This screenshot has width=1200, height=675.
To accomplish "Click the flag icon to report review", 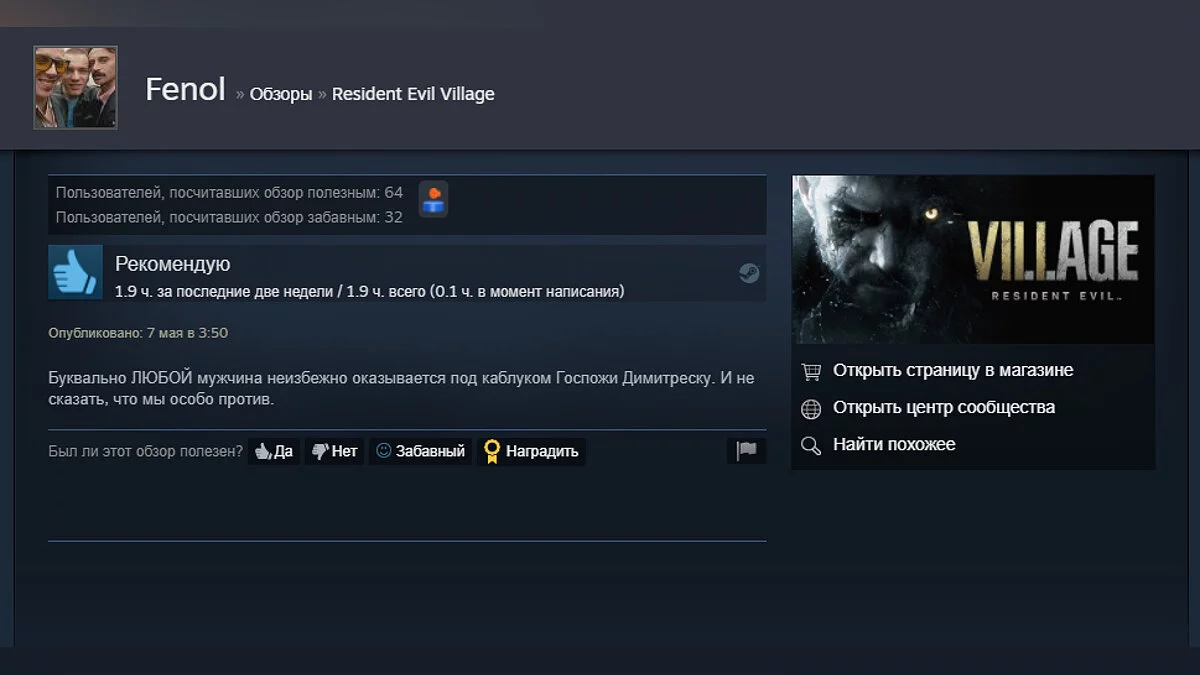I will click(x=746, y=451).
